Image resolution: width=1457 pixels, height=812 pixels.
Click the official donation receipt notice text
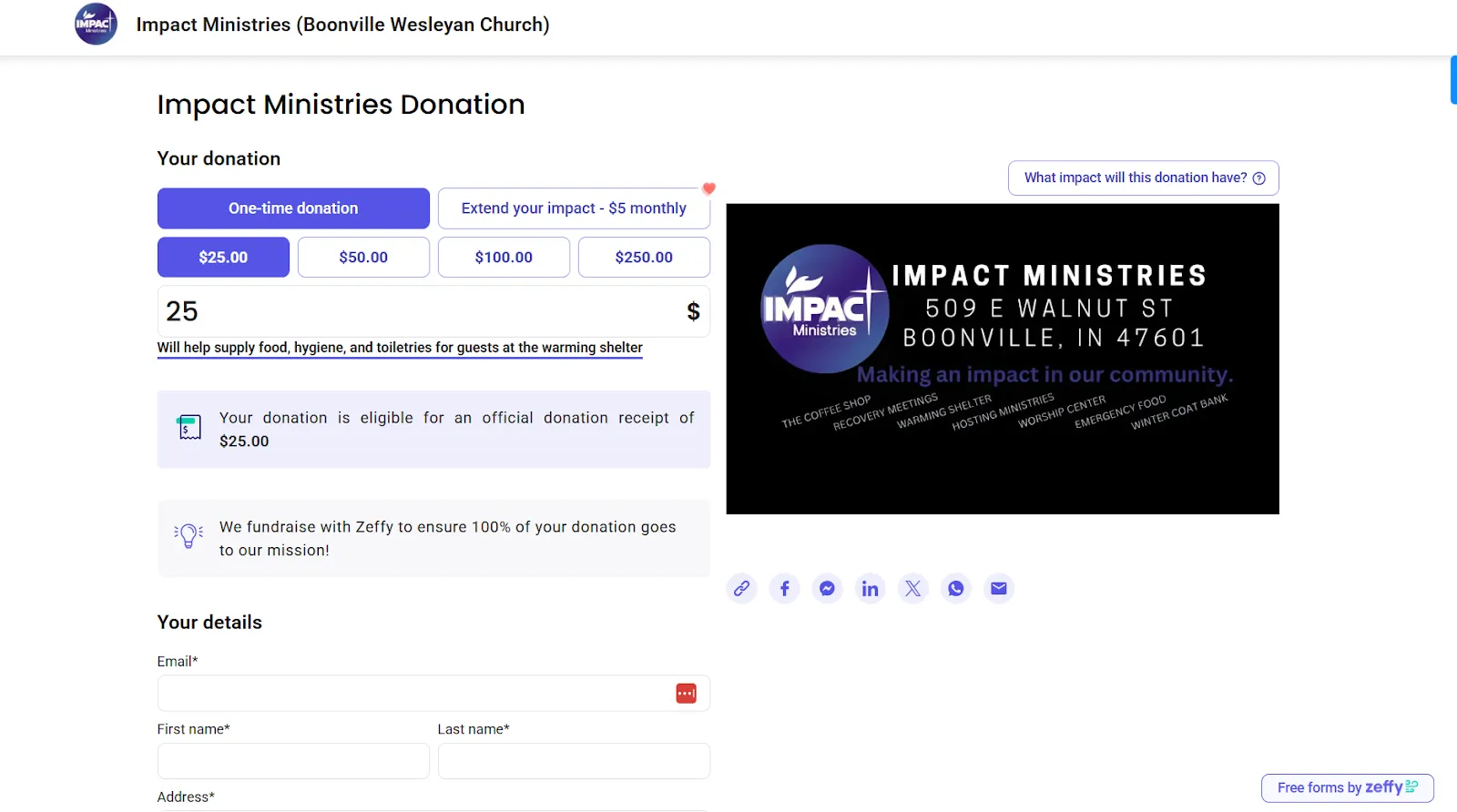click(x=456, y=430)
